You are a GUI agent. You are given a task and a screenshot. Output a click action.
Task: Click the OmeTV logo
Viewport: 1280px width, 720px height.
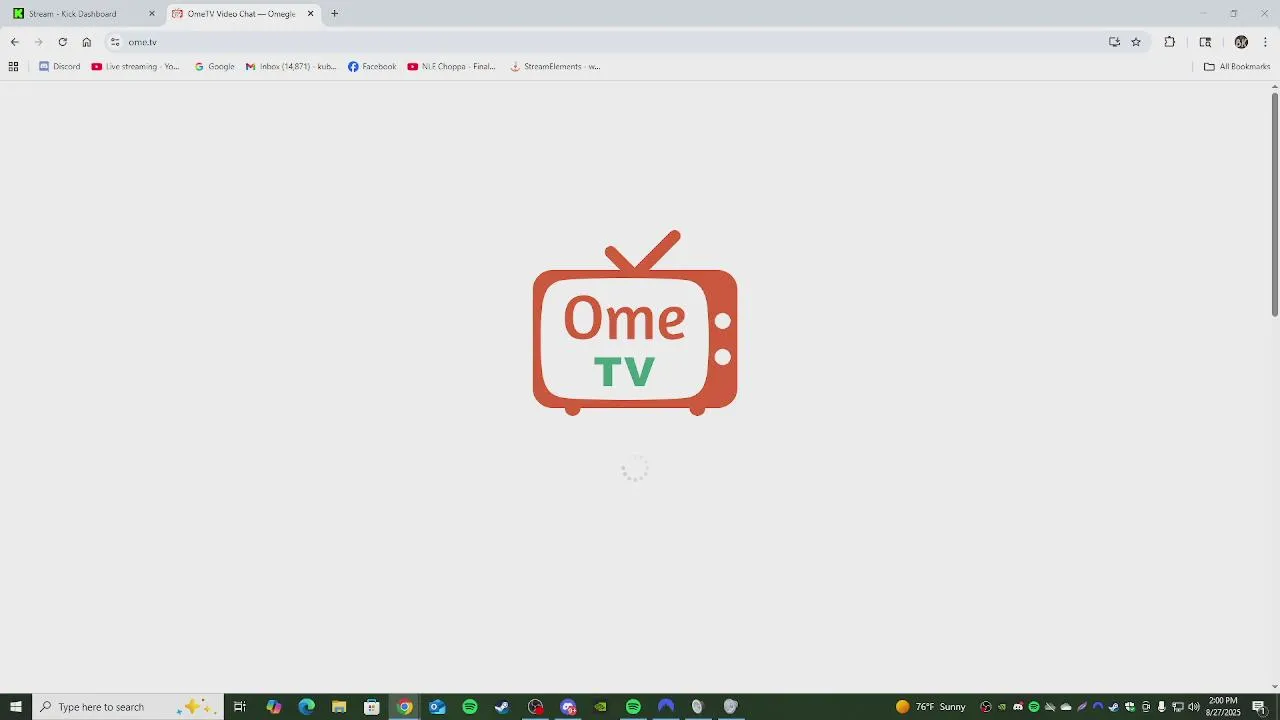click(635, 323)
